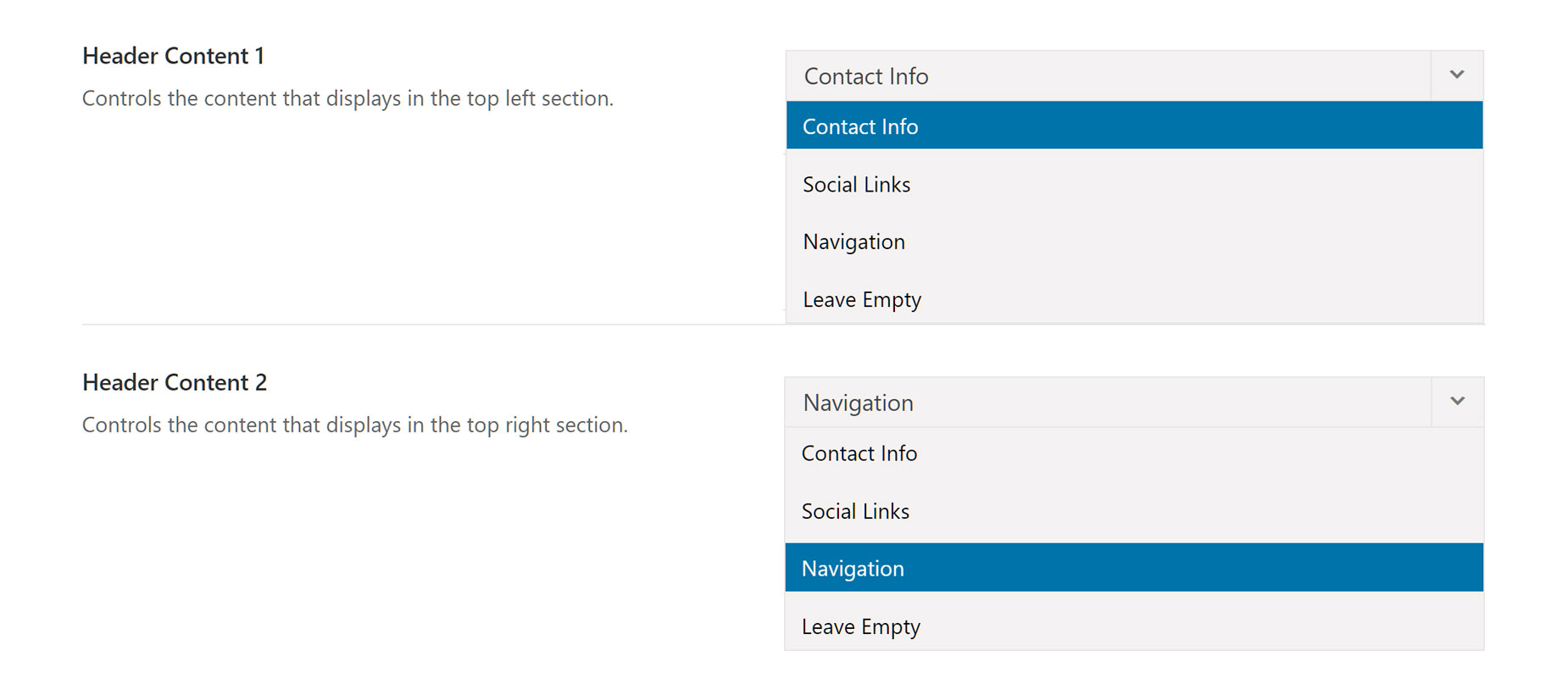The image size is (1568, 695).
Task: Click the chevron arrow of Header Content 2 dropdown
Action: coord(1457,402)
